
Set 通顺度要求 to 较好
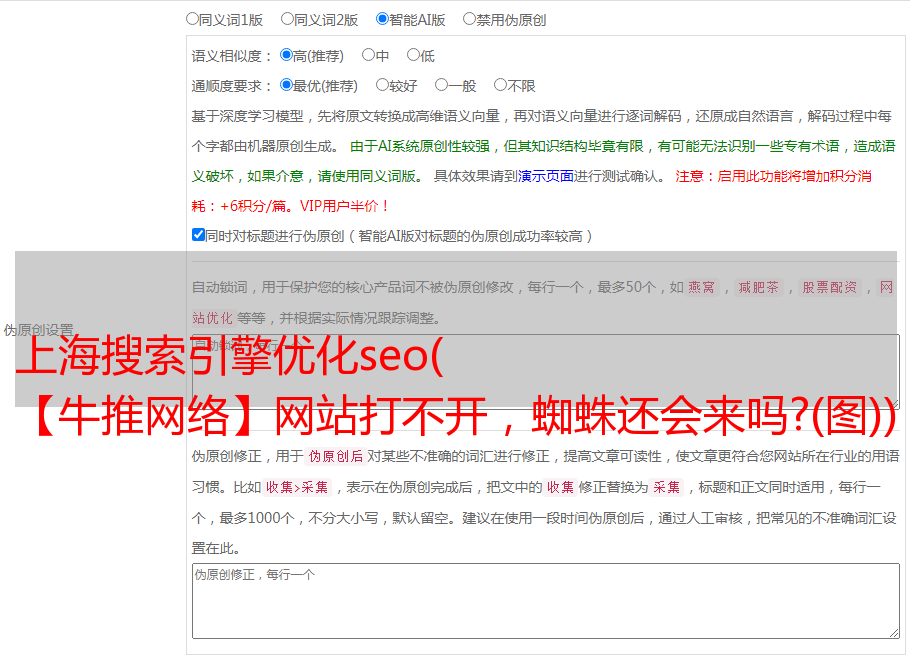(x=382, y=85)
